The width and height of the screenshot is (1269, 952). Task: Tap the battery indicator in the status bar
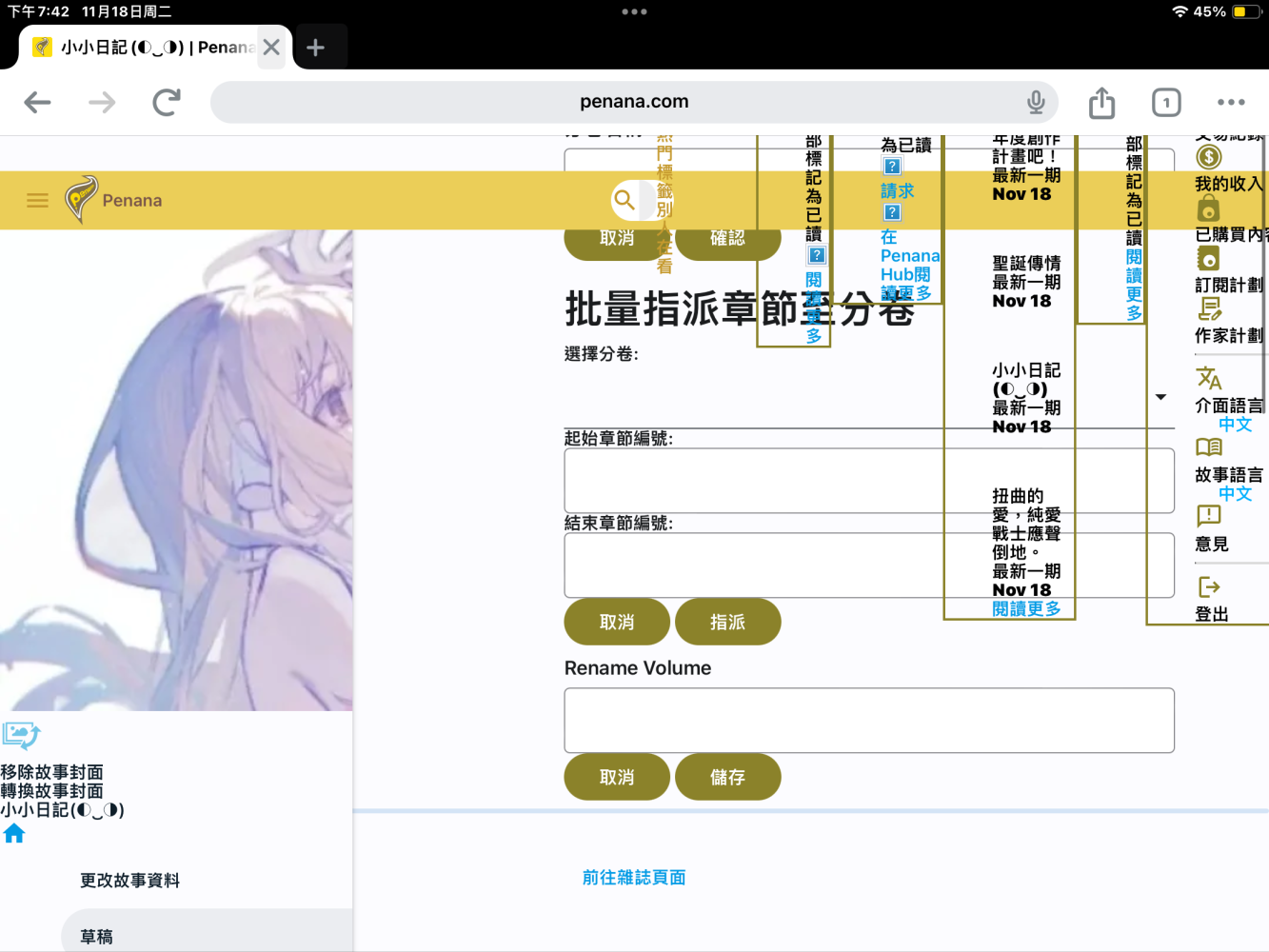1247,11
